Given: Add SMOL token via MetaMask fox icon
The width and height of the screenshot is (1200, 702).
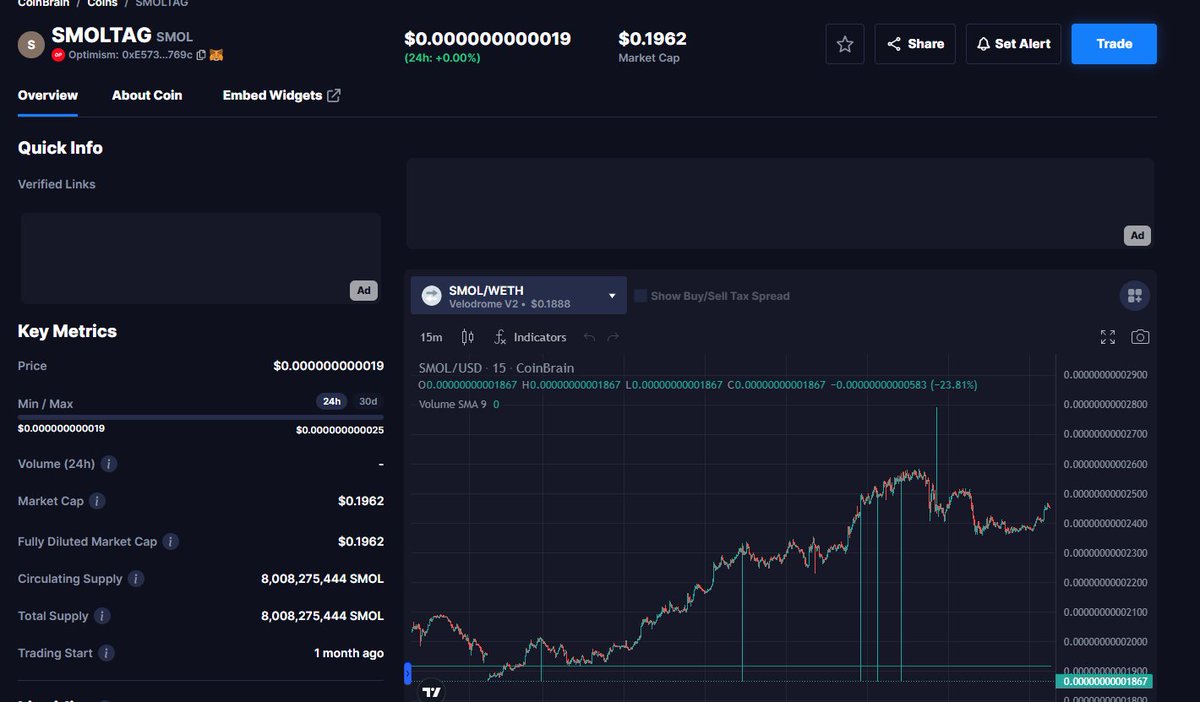Looking at the screenshot, I should 216,55.
